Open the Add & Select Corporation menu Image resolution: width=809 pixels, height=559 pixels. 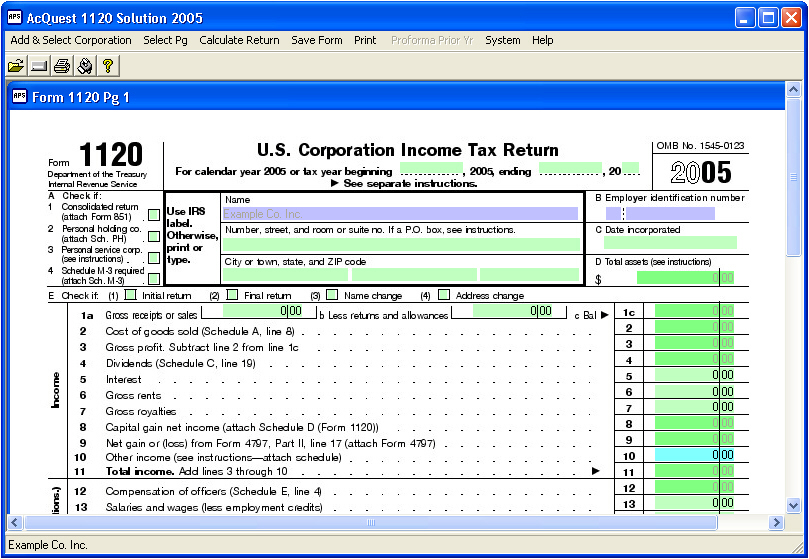(71, 40)
